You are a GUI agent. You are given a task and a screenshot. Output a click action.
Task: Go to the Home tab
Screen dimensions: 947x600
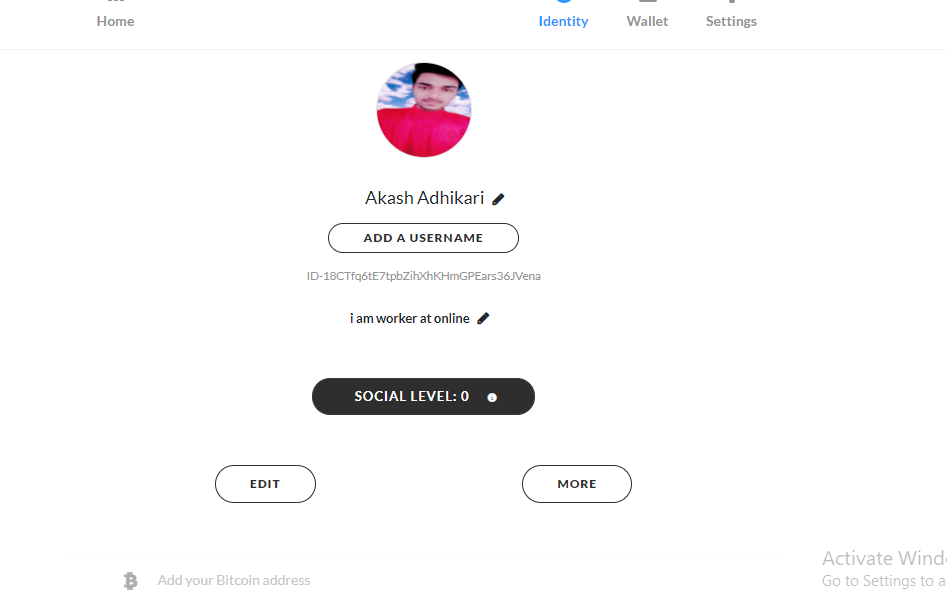click(x=115, y=21)
